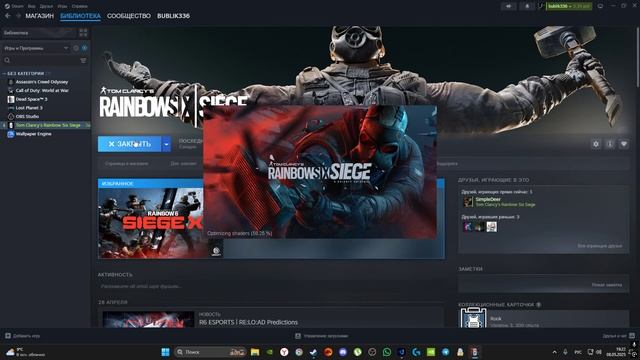Open the Сообщество tab
Screen dimensions: 640x360
(129, 16)
